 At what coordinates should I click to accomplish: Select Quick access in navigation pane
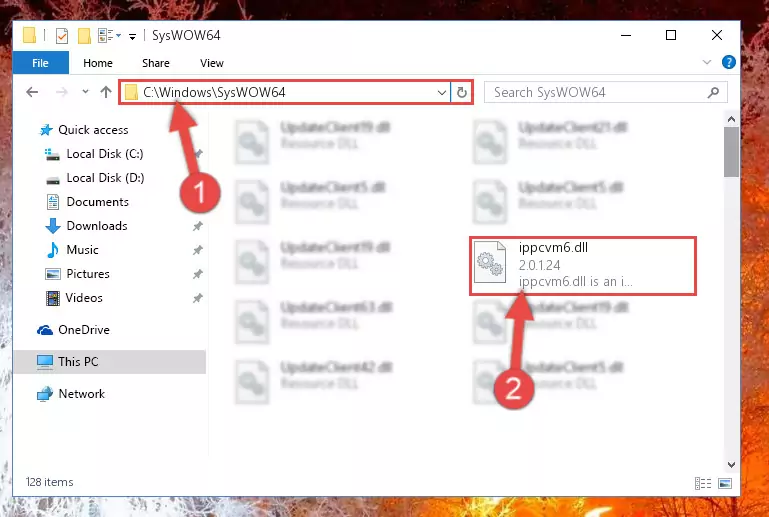93,129
